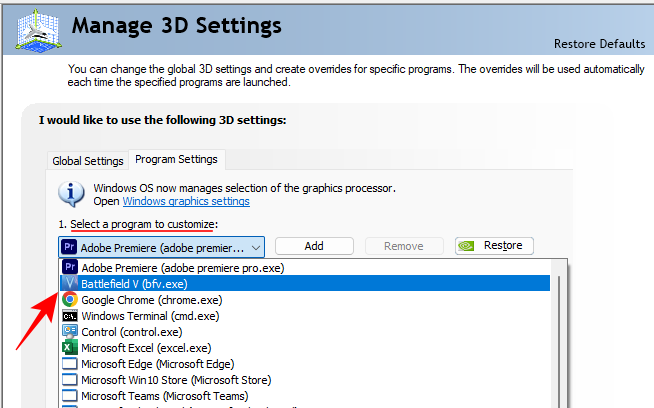Open the Adobe Premiere program combo box
Viewport: 654px width, 408px height.
pyautogui.click(x=160, y=246)
